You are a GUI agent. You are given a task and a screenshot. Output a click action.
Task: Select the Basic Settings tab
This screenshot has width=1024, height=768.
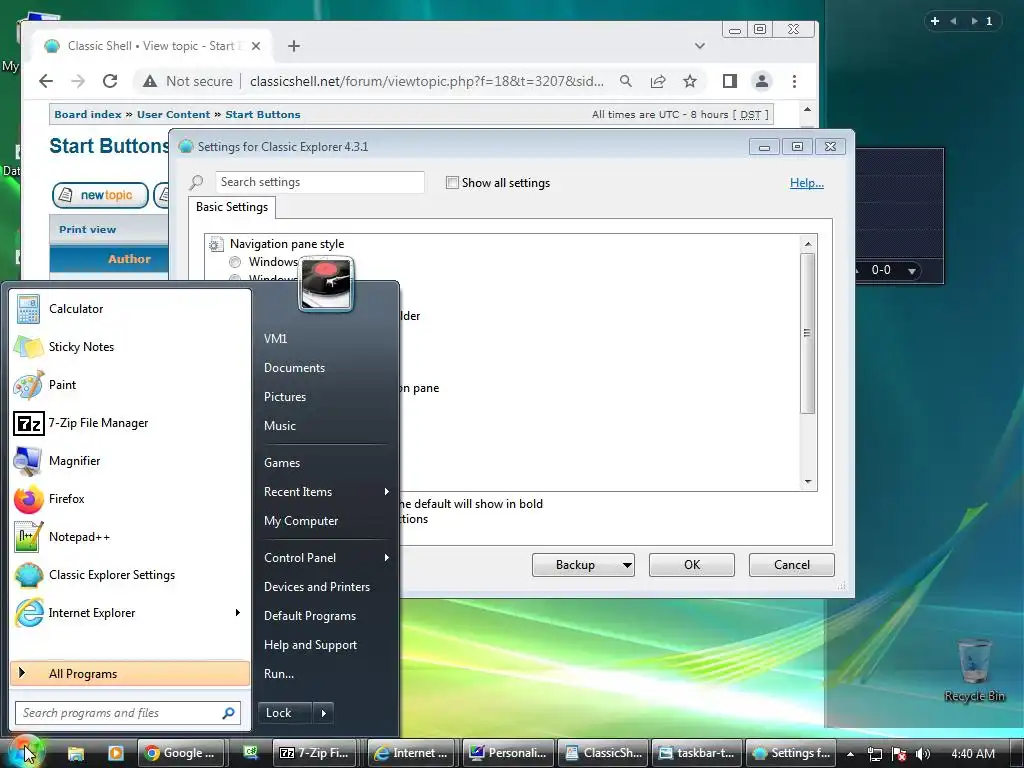[x=232, y=207]
